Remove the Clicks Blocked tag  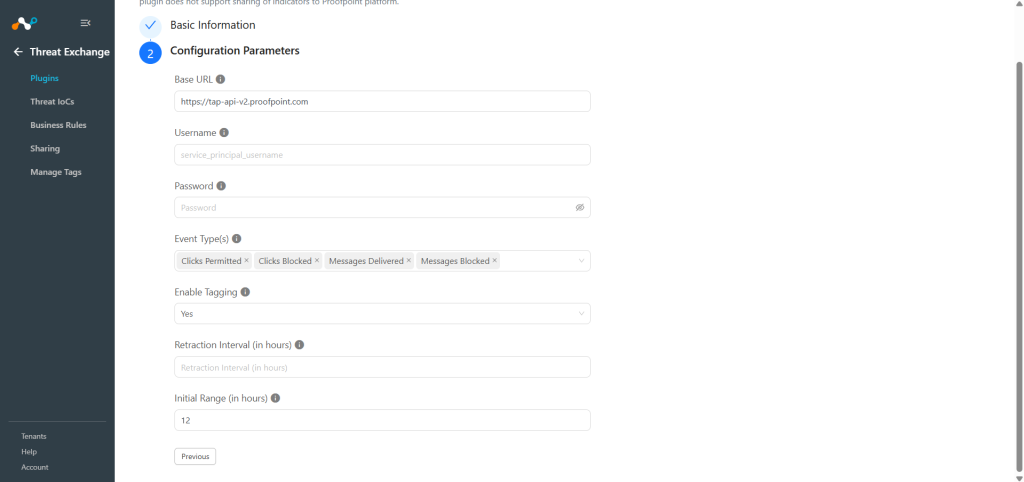(x=317, y=261)
